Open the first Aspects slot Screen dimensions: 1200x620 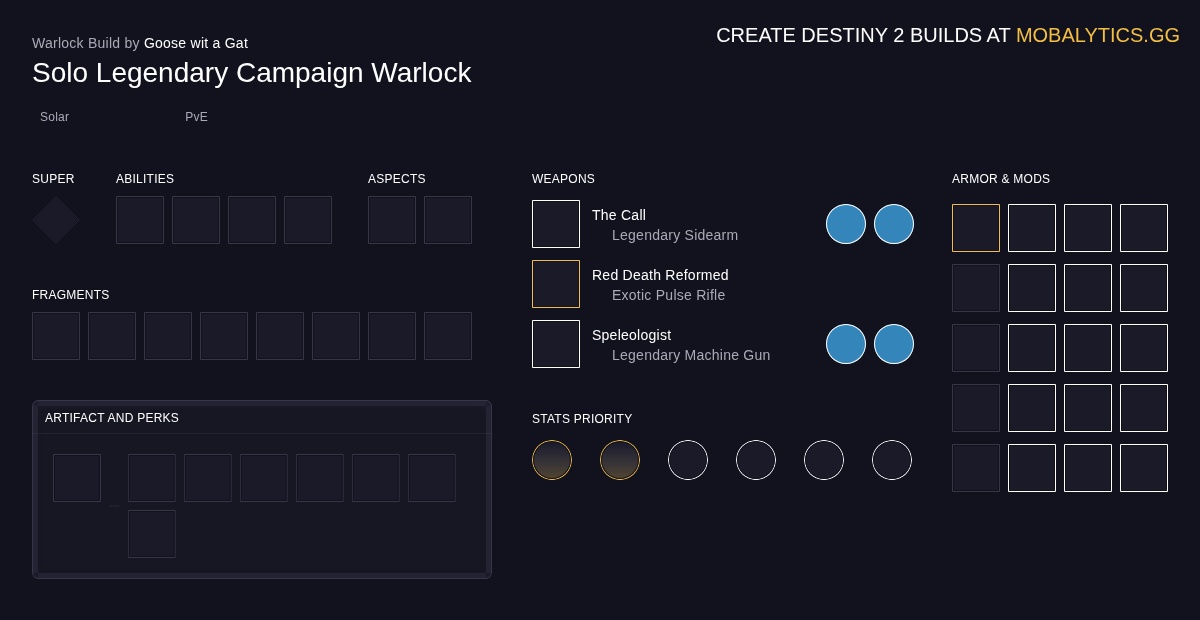point(392,220)
